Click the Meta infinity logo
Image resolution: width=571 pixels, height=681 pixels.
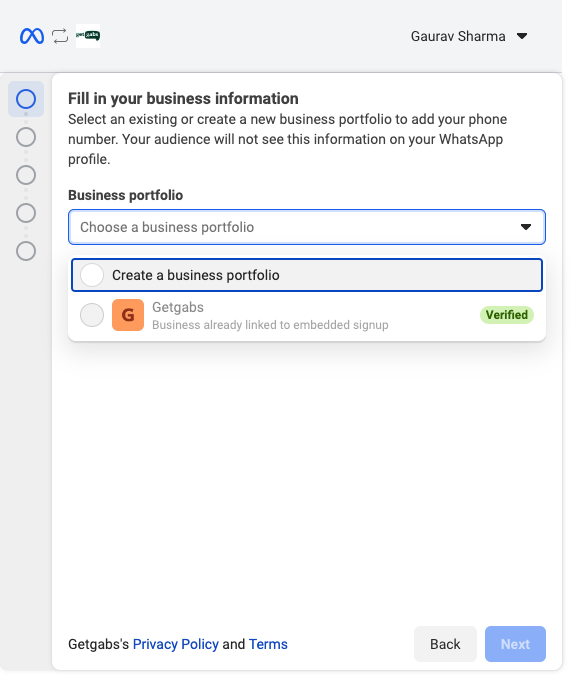32,36
